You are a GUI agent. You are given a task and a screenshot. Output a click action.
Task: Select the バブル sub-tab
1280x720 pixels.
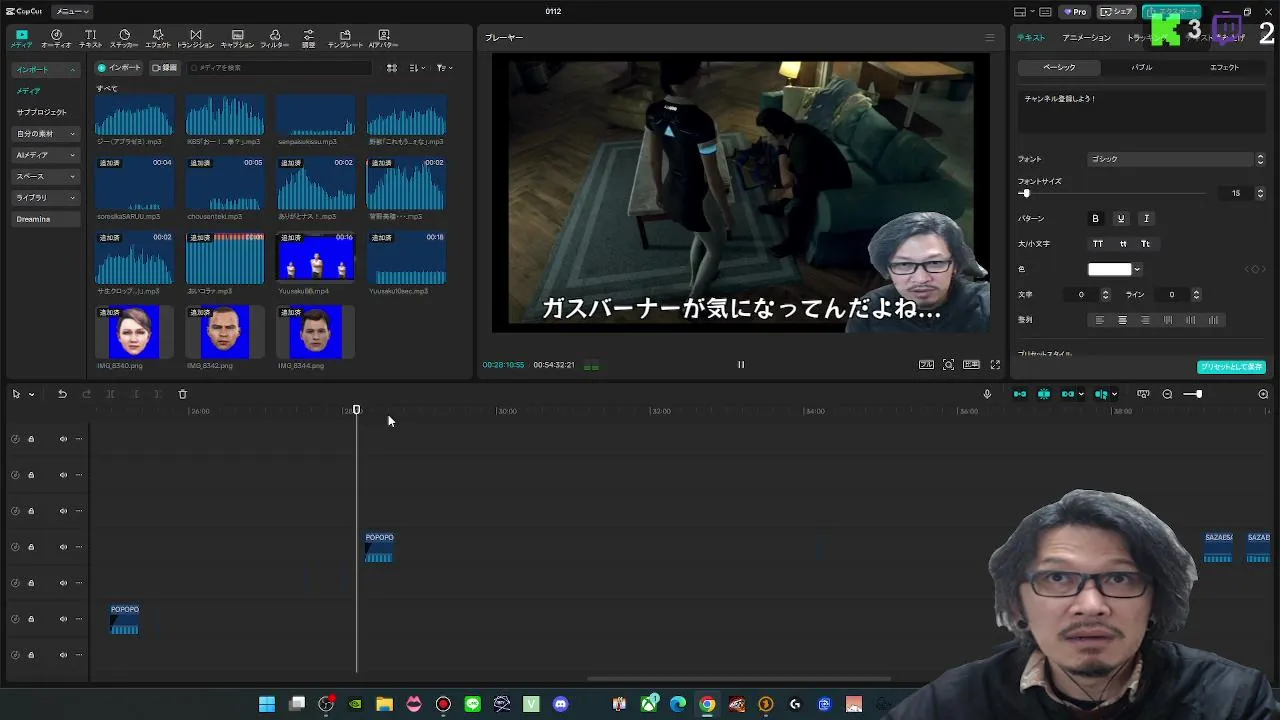pyautogui.click(x=1142, y=68)
